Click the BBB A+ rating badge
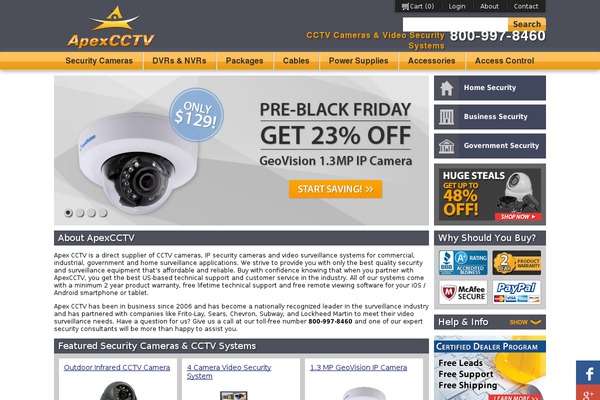 463,263
